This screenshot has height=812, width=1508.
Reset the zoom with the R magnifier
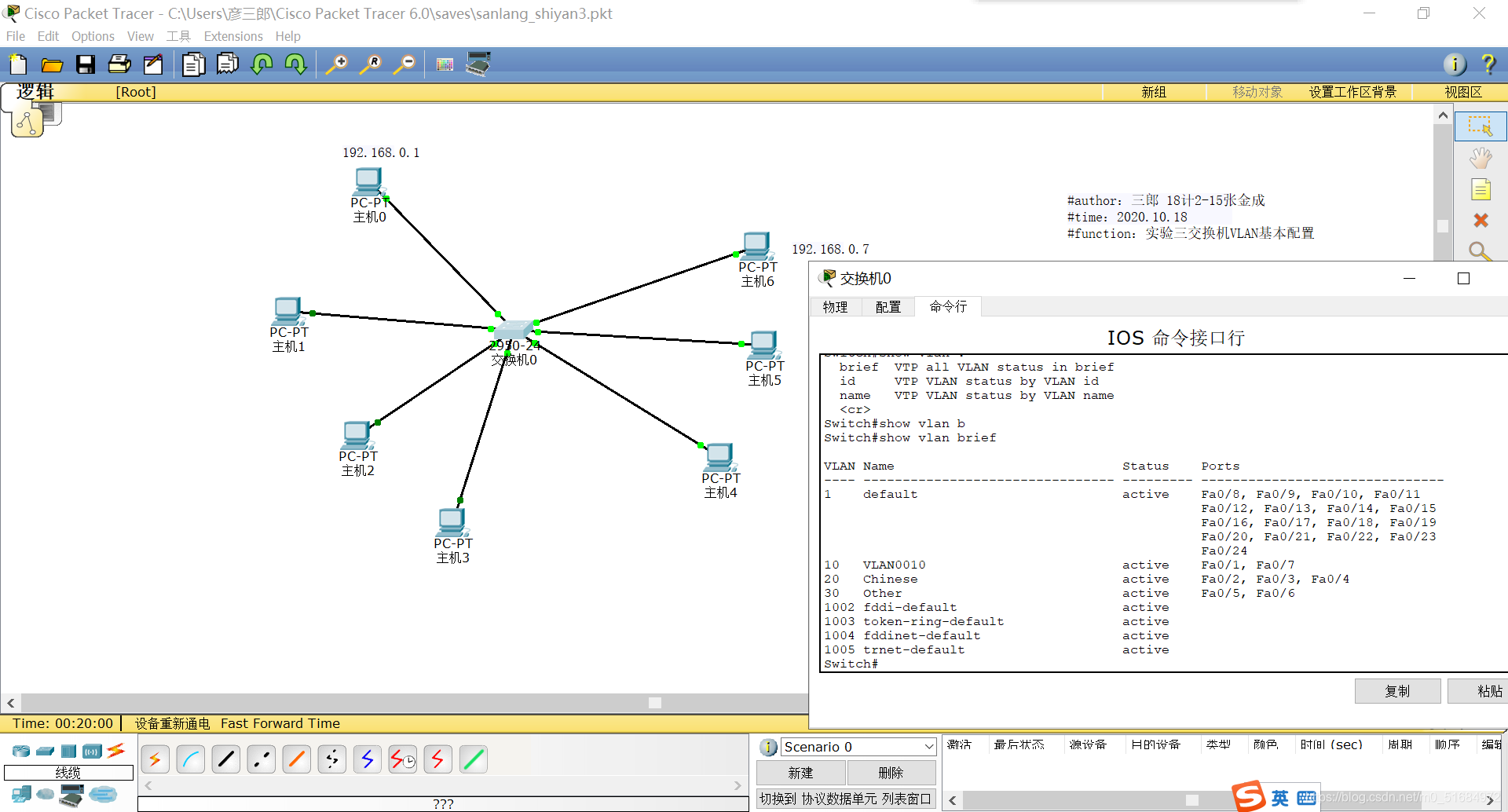click(371, 64)
